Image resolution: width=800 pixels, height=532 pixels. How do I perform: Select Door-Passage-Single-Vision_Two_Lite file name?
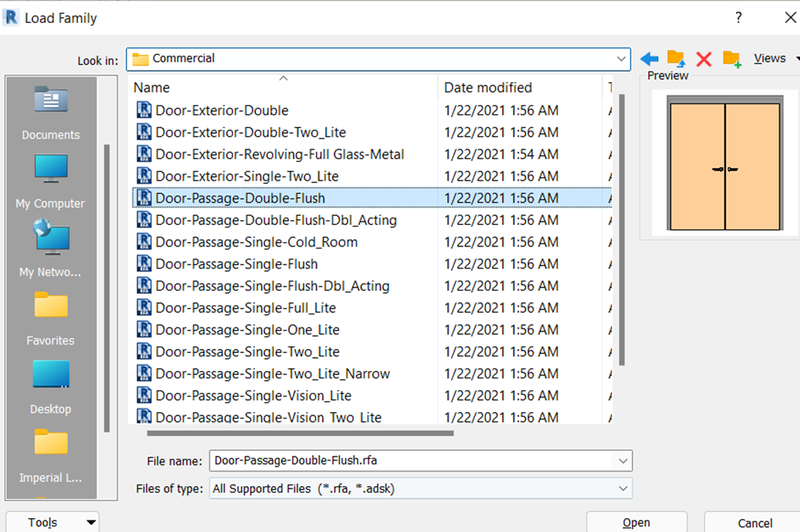click(268, 417)
